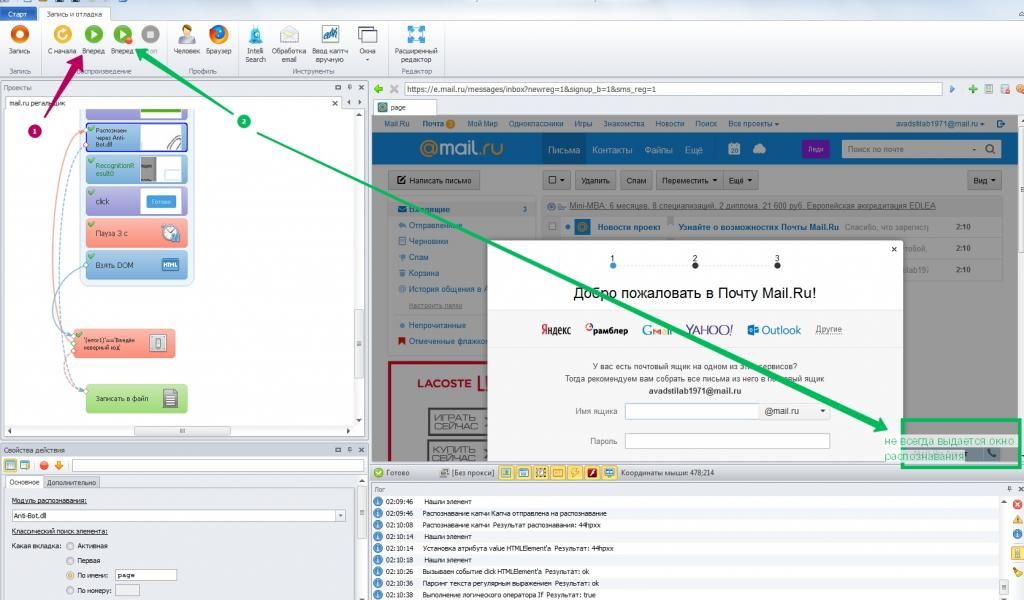Screen dimensions: 1024x600
Task: Open the Браузер profile icon
Action: (x=218, y=39)
